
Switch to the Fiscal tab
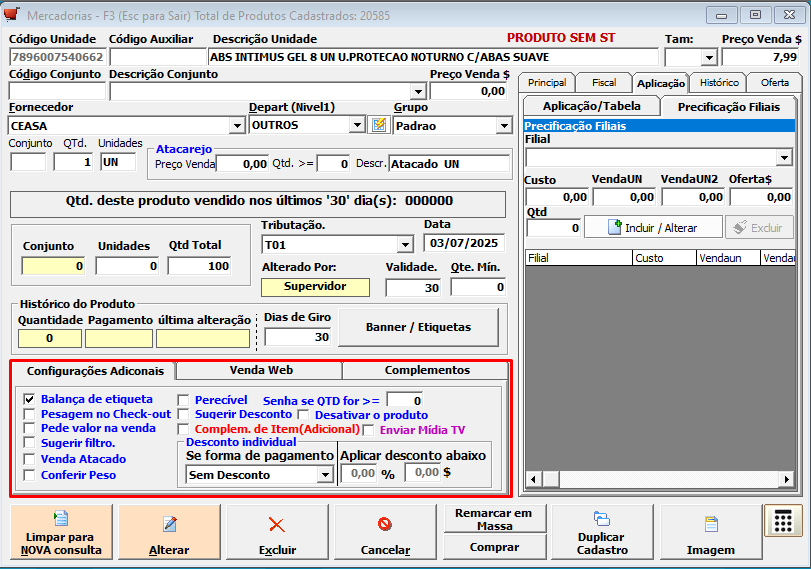coord(603,83)
